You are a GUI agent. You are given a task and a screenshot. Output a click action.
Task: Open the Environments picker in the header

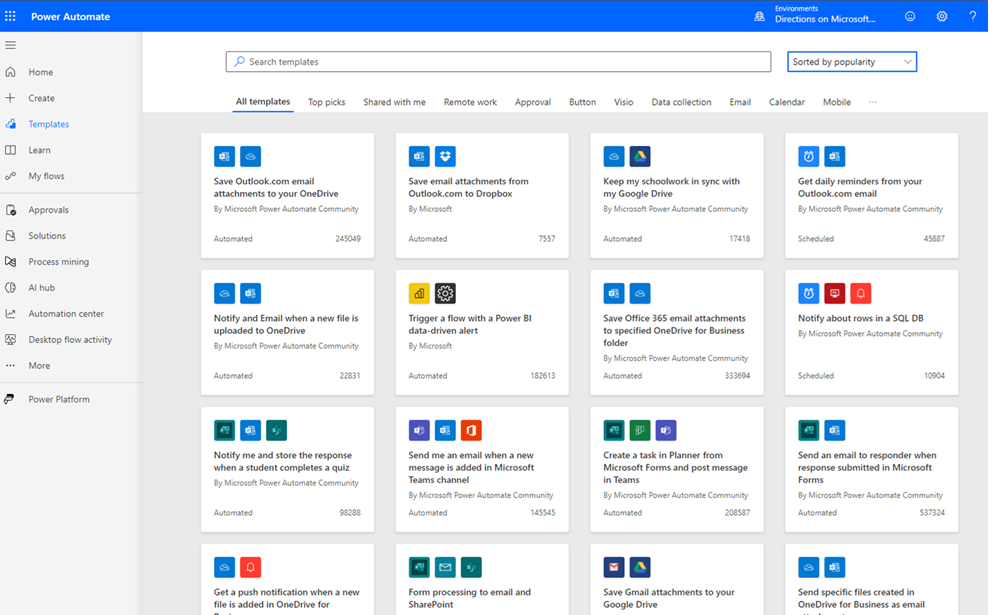point(825,15)
